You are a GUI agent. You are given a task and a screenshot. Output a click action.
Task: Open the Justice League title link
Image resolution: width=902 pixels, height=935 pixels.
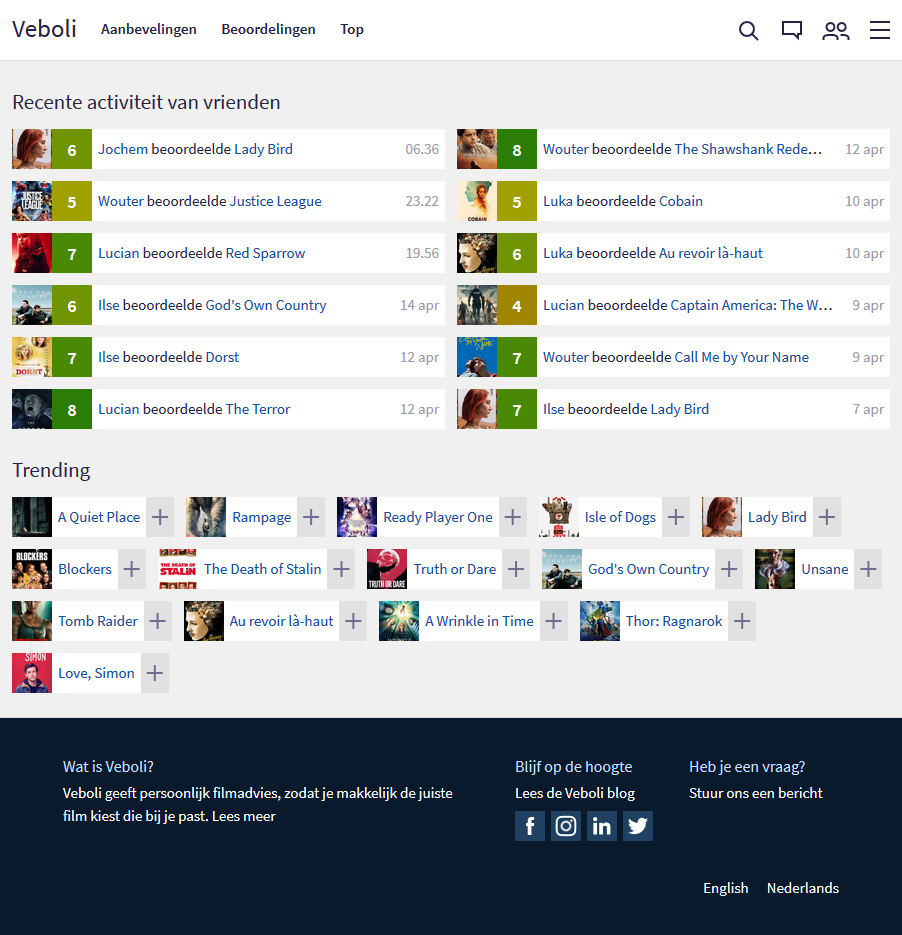275,201
